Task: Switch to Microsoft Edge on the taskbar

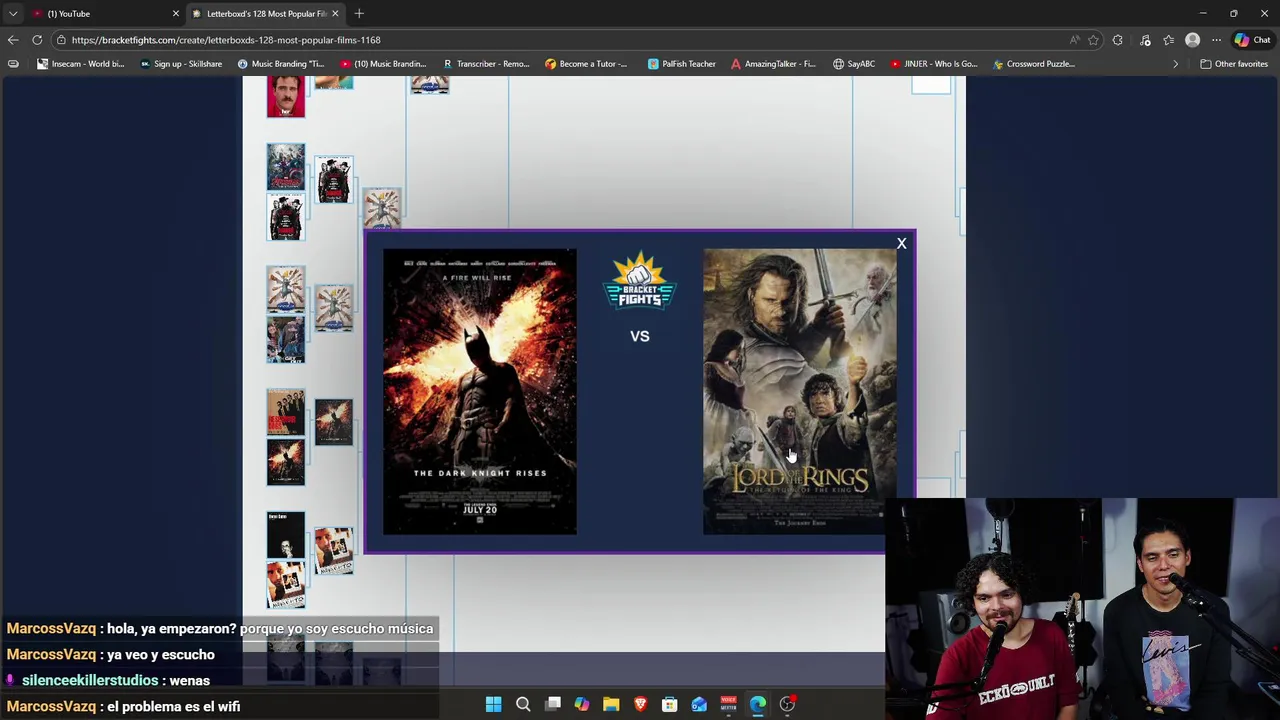Action: [758, 704]
